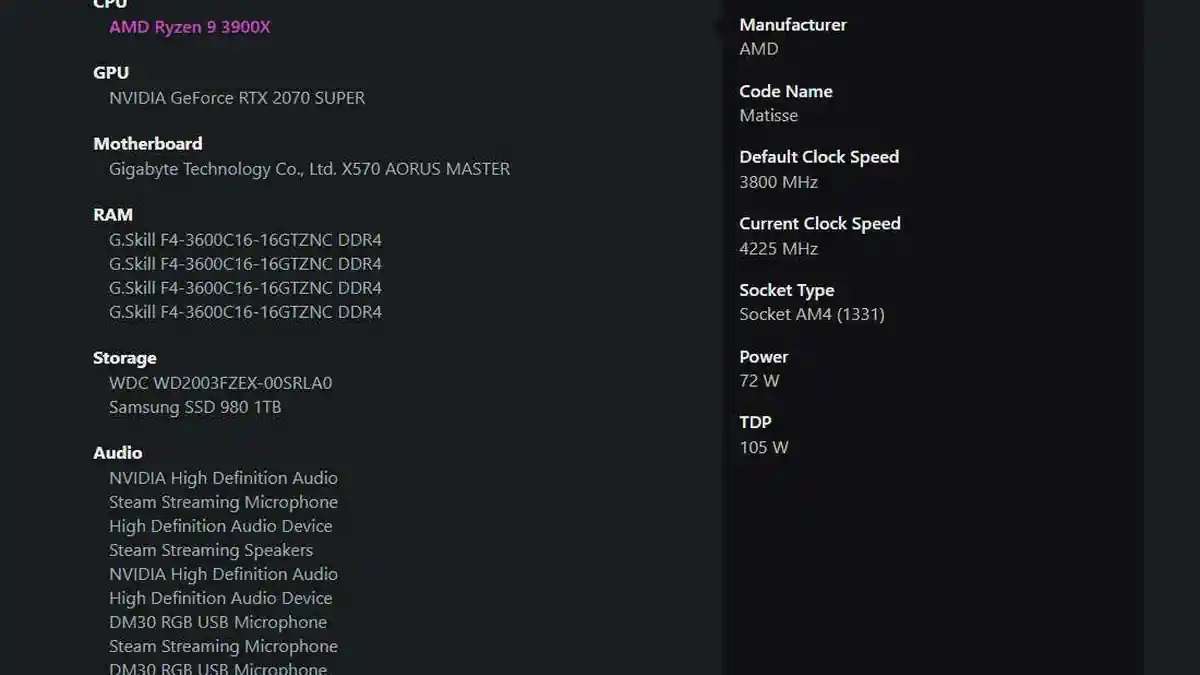The image size is (1200, 675).
Task: Click the Audio section heading
Action: coord(118,453)
